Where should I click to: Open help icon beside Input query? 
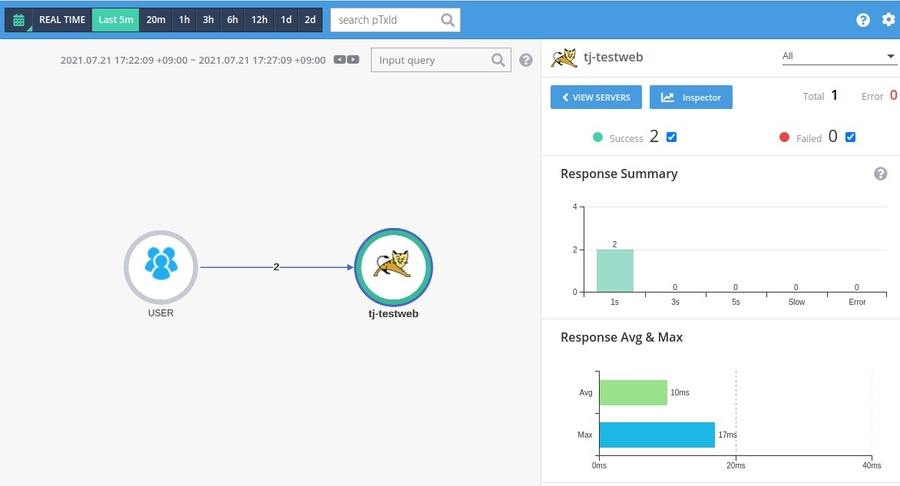pos(526,60)
